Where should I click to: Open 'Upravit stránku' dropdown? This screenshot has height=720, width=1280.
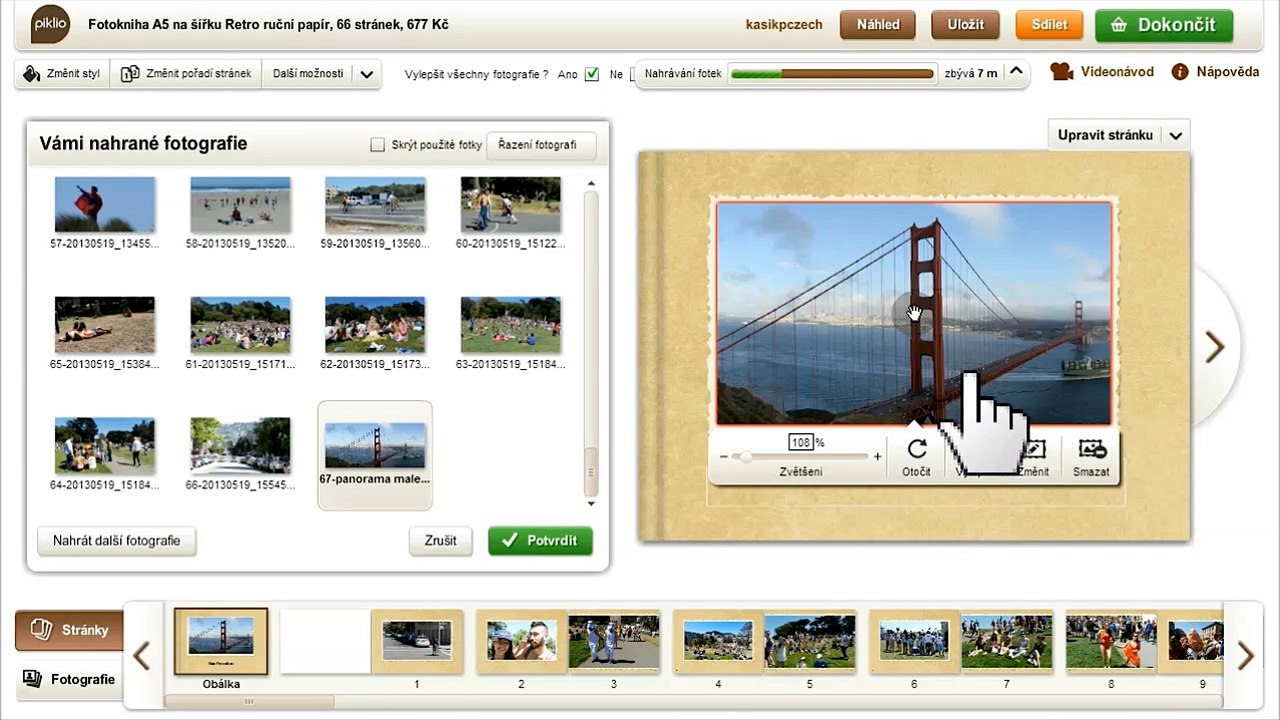[x=1176, y=135]
